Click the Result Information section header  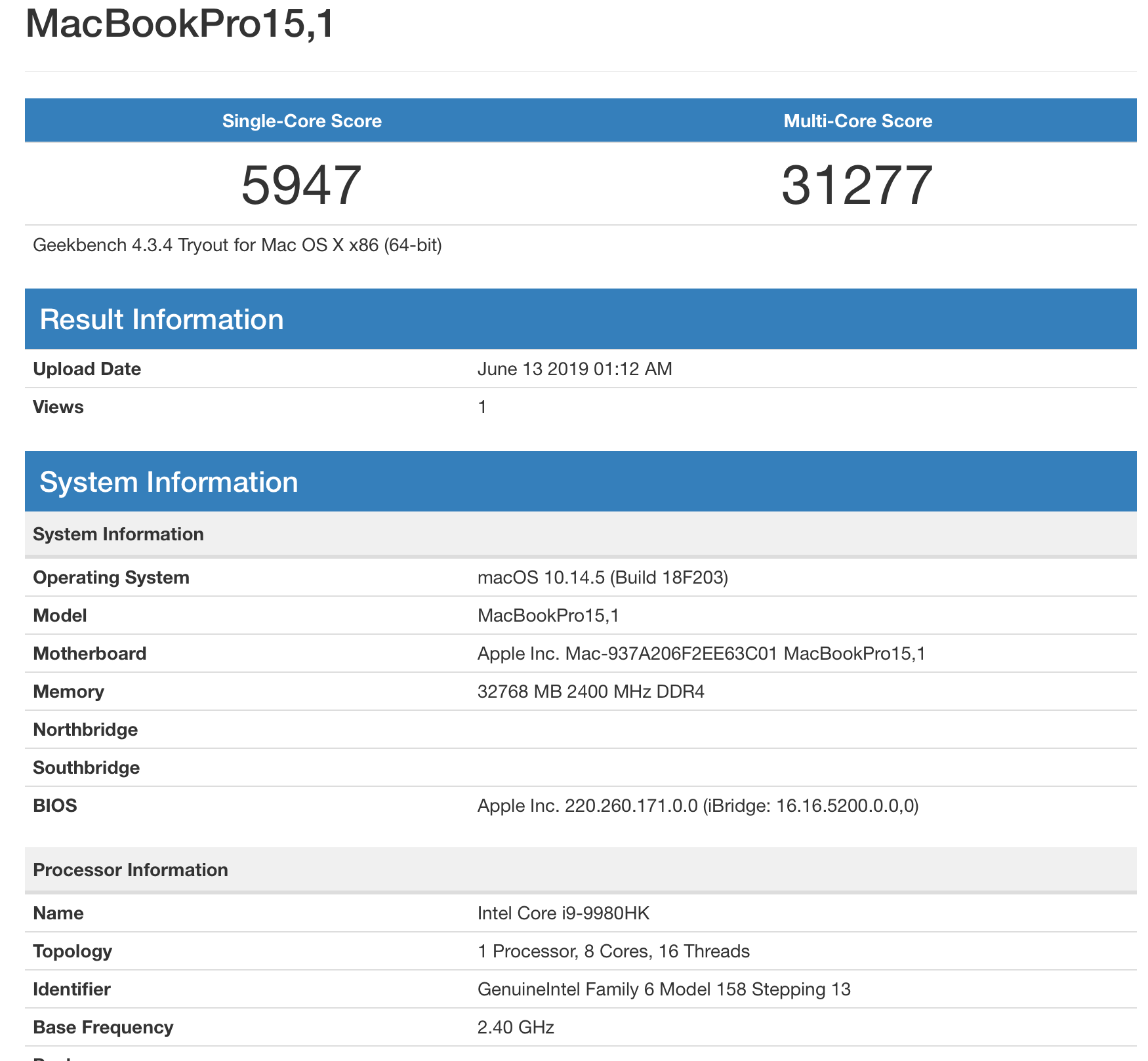(x=161, y=319)
